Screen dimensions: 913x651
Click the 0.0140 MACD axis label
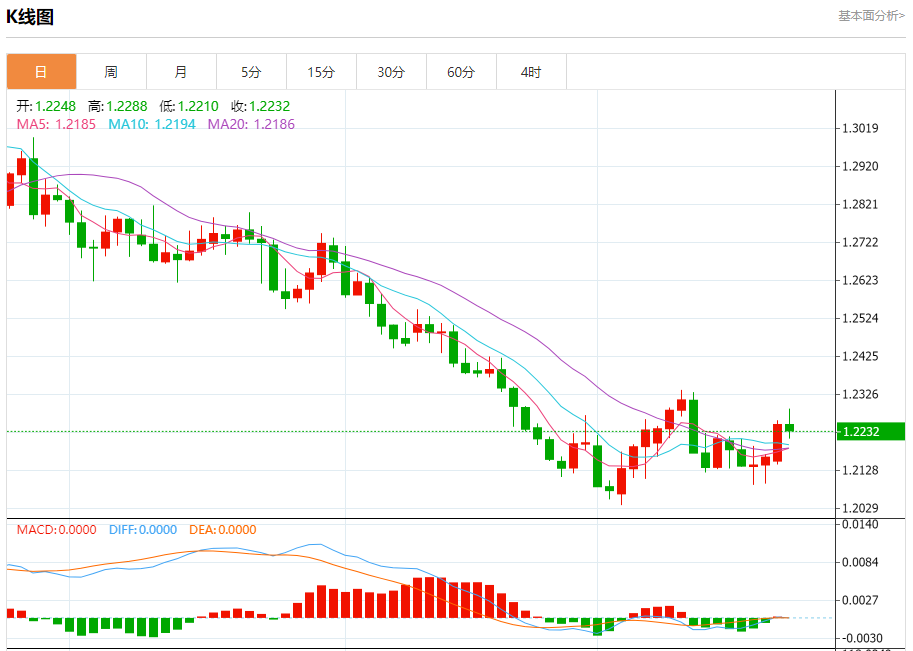click(861, 524)
